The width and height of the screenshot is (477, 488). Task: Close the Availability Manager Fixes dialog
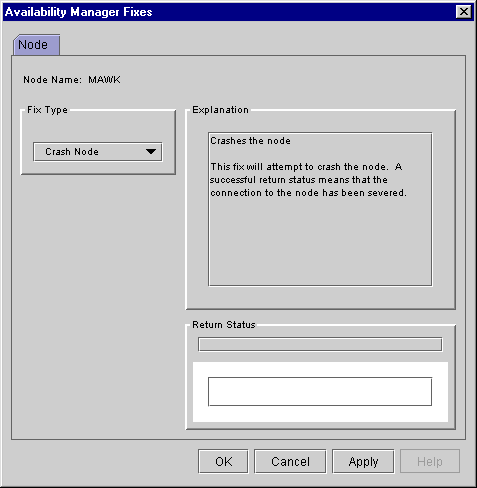coord(463,12)
